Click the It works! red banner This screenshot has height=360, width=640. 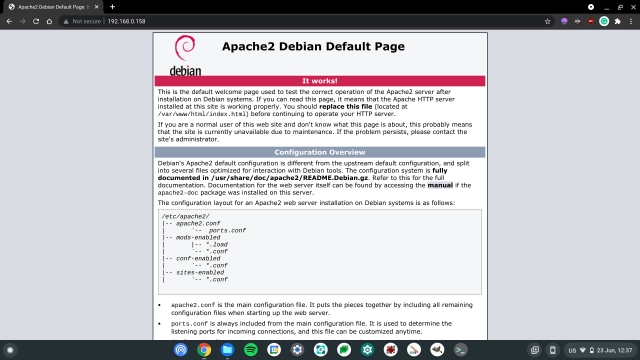(x=320, y=81)
